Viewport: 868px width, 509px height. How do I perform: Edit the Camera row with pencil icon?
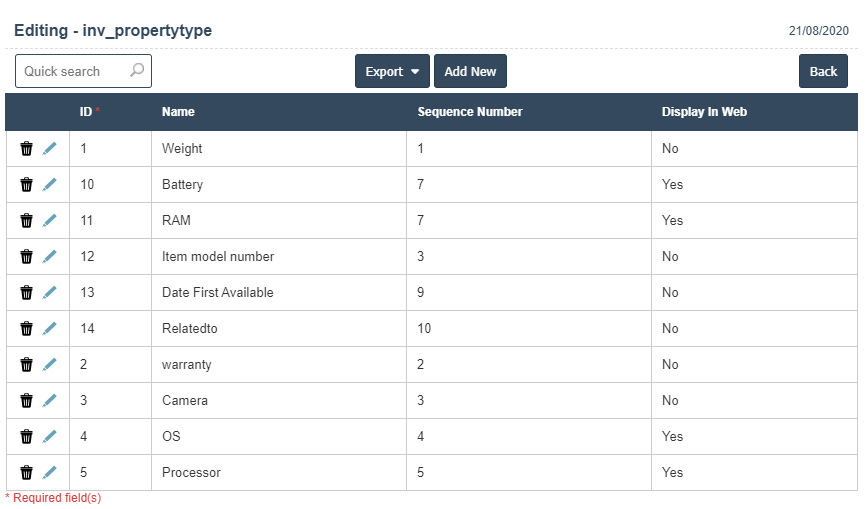(49, 400)
